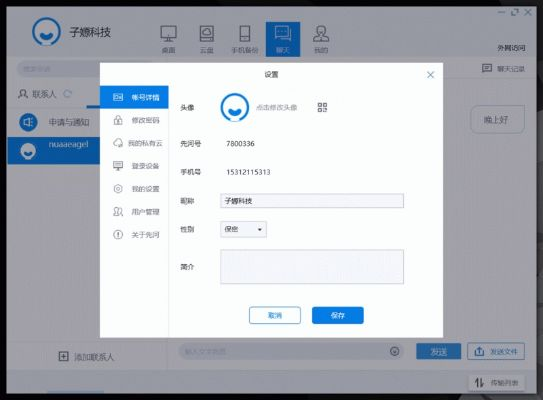Open the emoji picker icon in message box
This screenshot has height=400, width=543.
tap(394, 352)
